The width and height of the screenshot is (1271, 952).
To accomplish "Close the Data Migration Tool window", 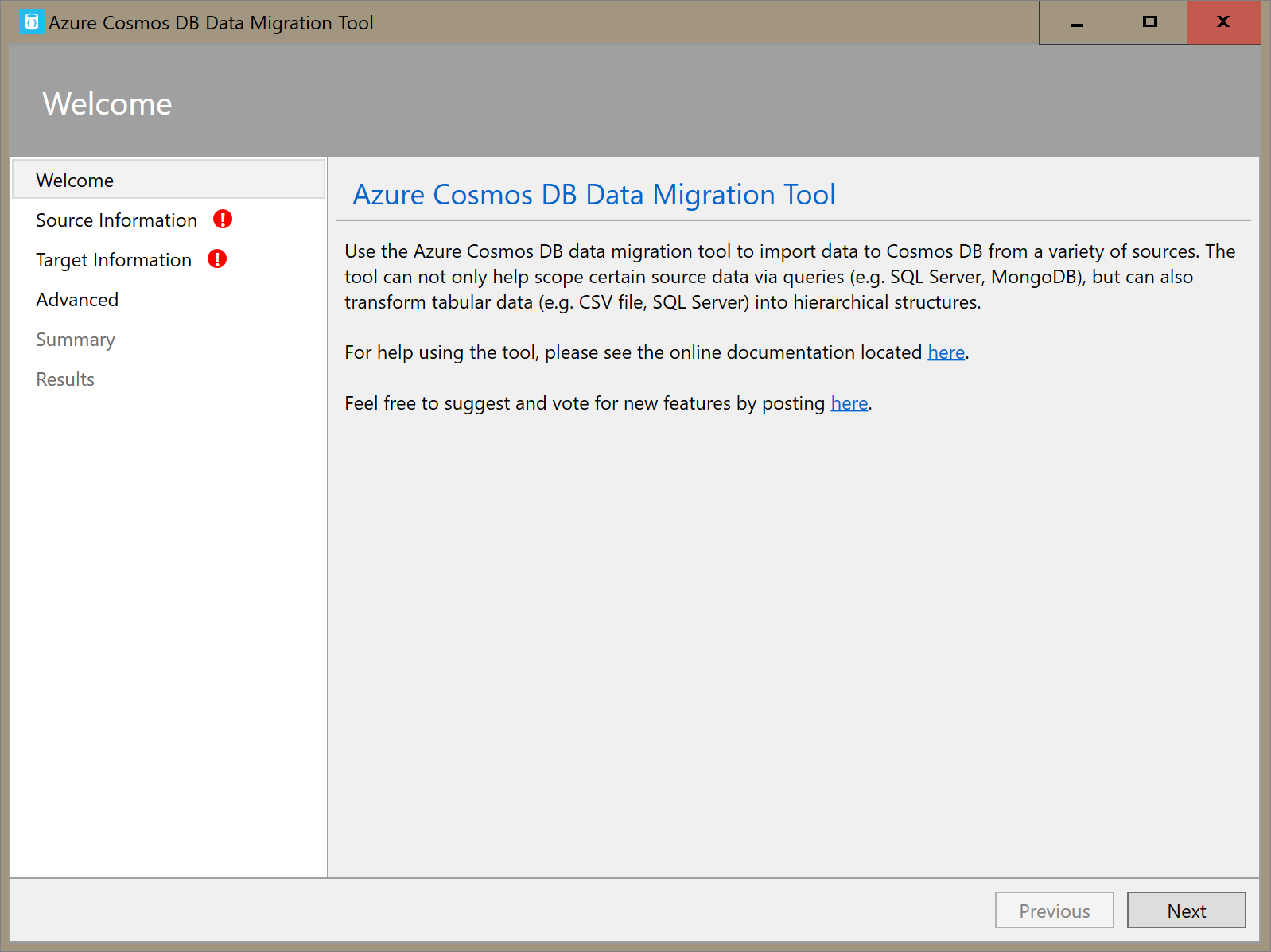I will pyautogui.click(x=1223, y=22).
